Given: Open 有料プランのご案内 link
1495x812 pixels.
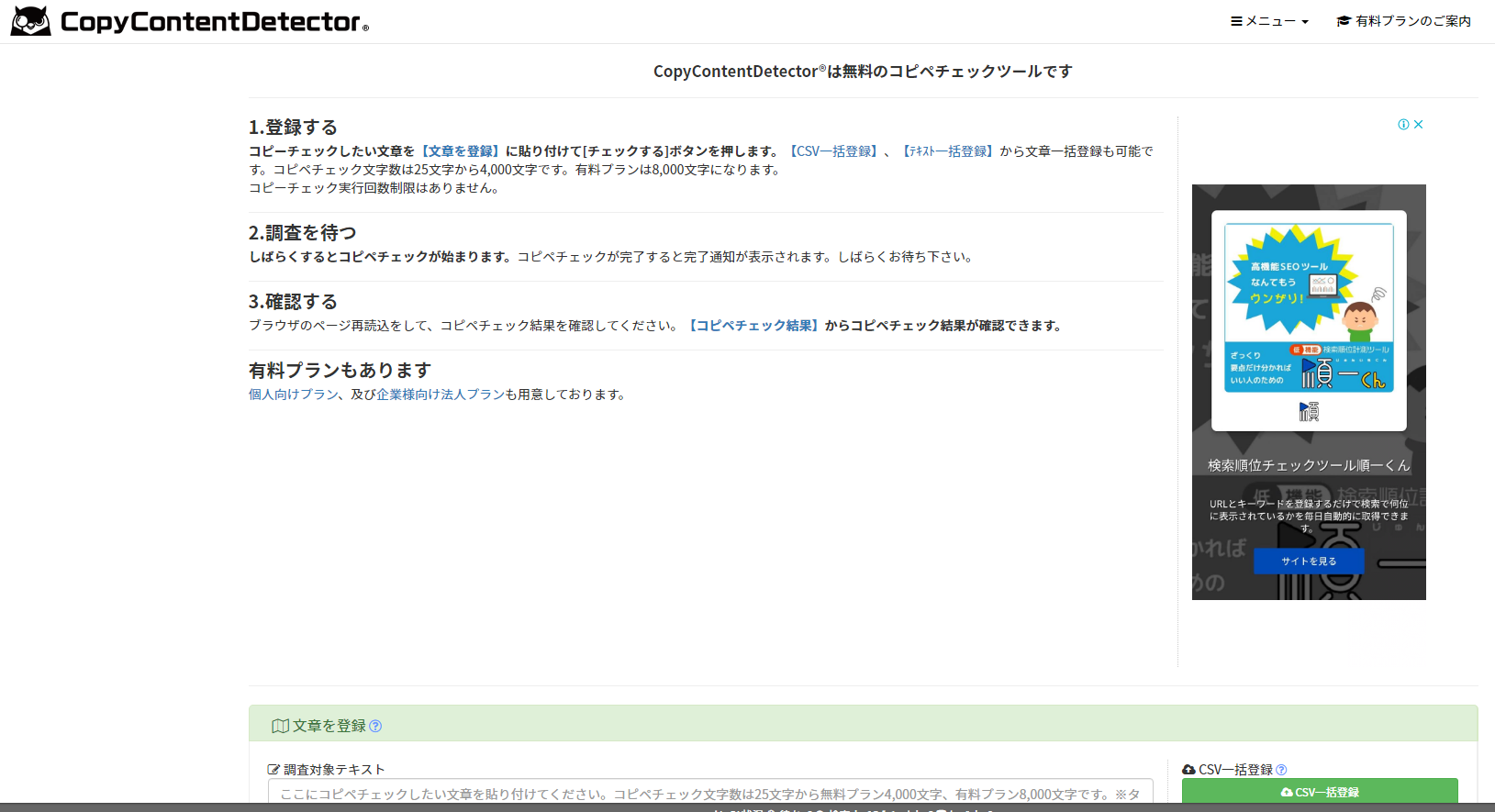Looking at the screenshot, I should pos(1404,21).
